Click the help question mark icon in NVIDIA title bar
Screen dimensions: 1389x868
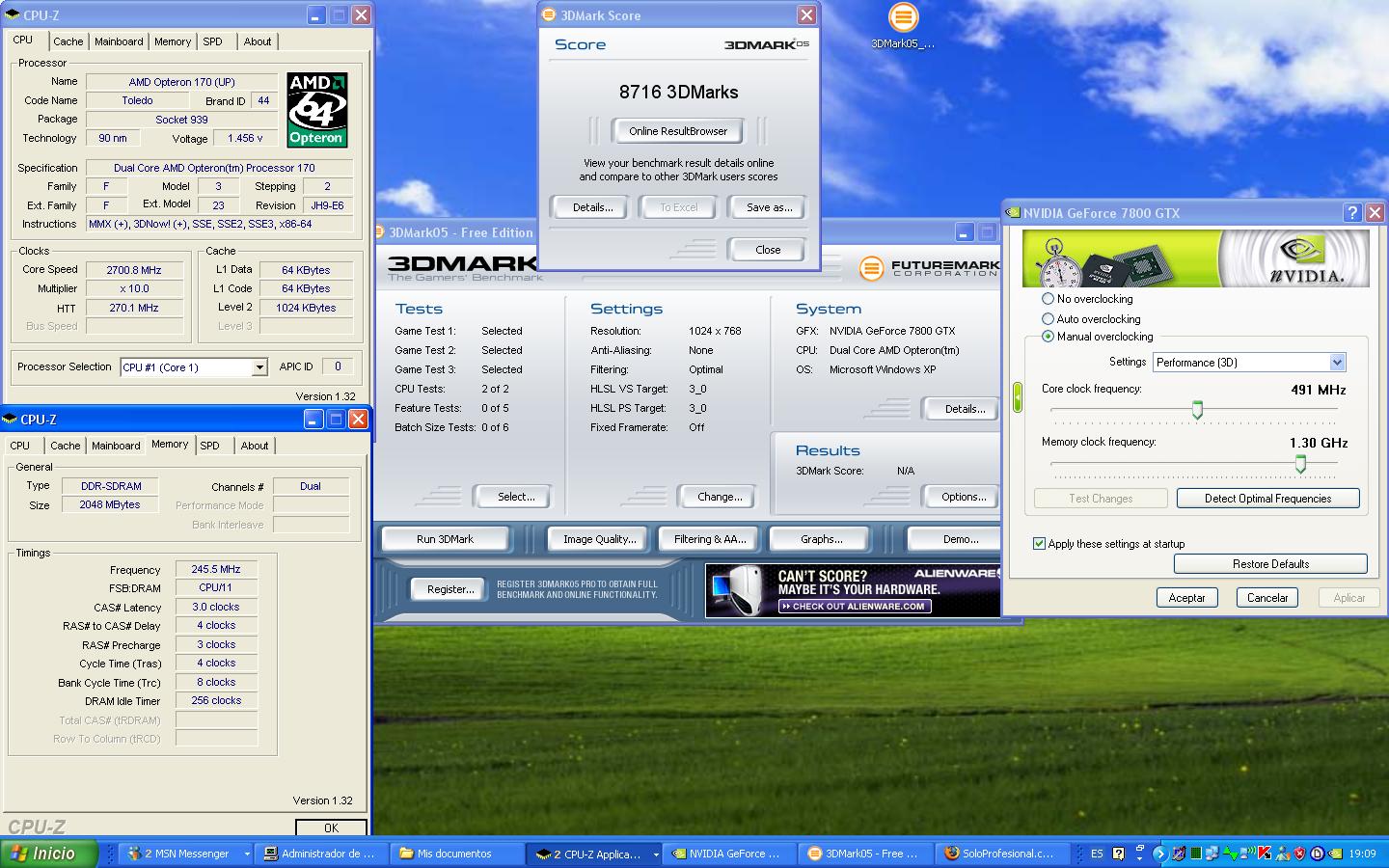[1351, 213]
